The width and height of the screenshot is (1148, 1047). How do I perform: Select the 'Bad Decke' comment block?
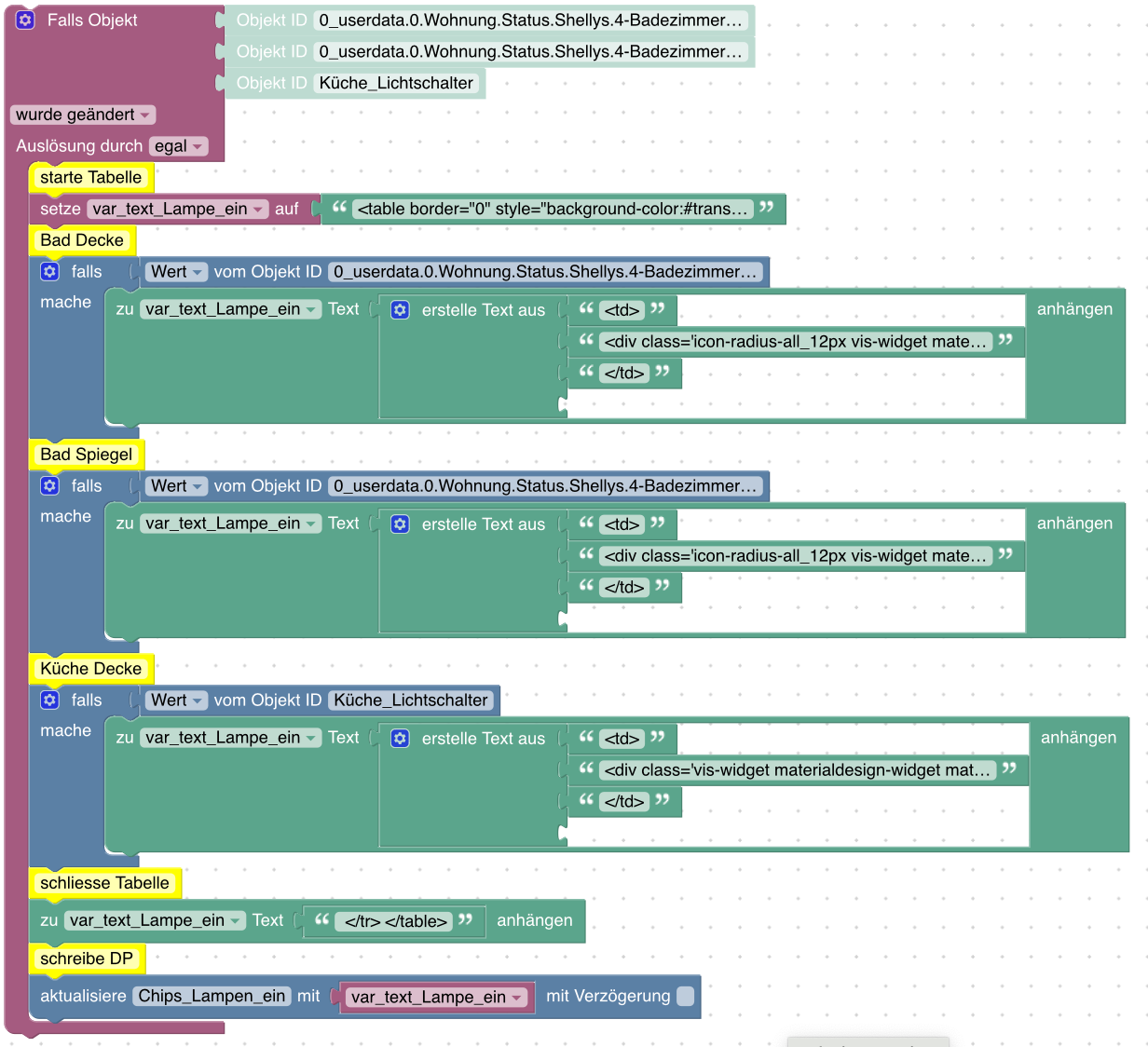point(81,239)
